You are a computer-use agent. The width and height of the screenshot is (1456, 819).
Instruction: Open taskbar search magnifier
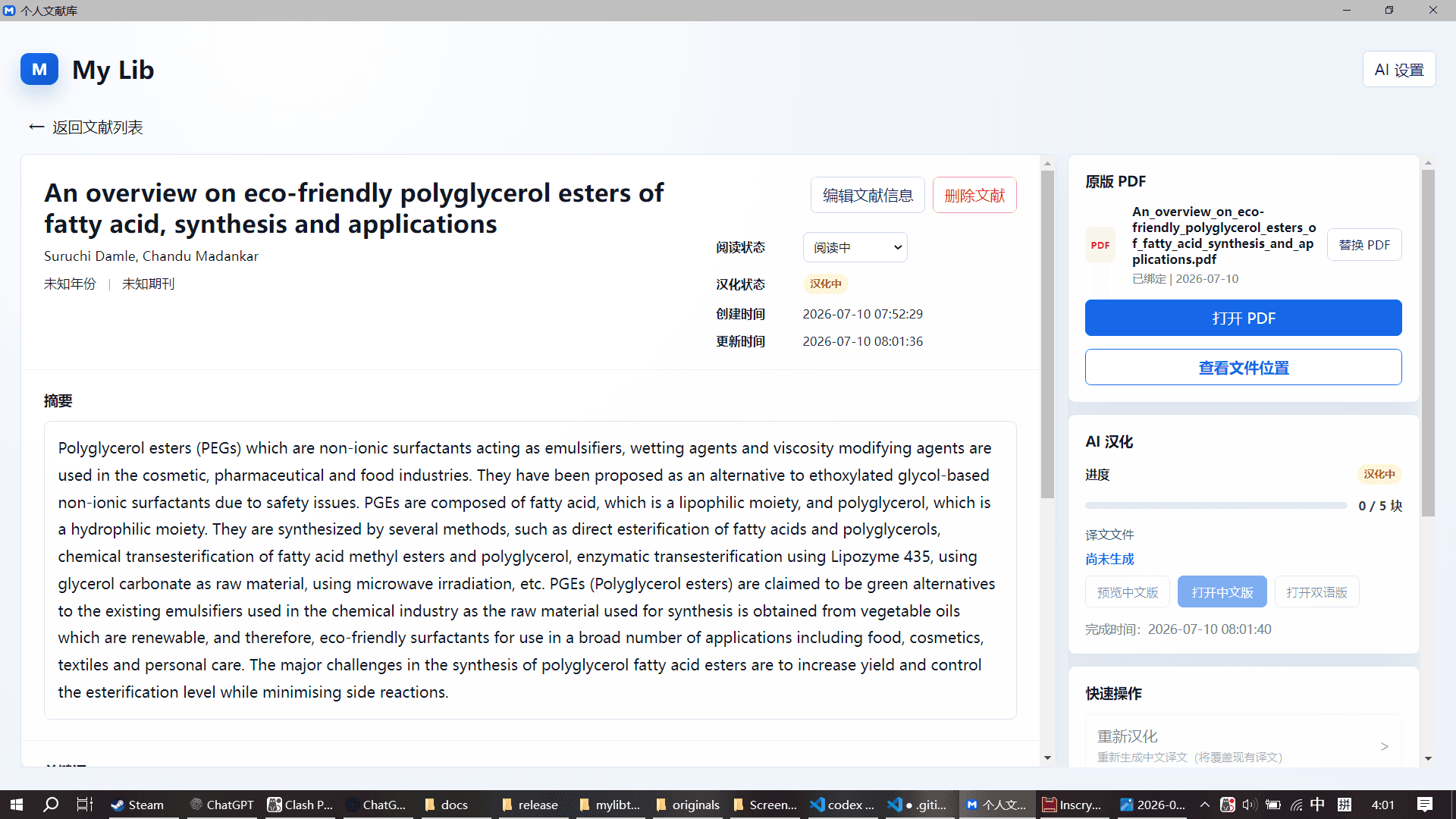(x=51, y=805)
